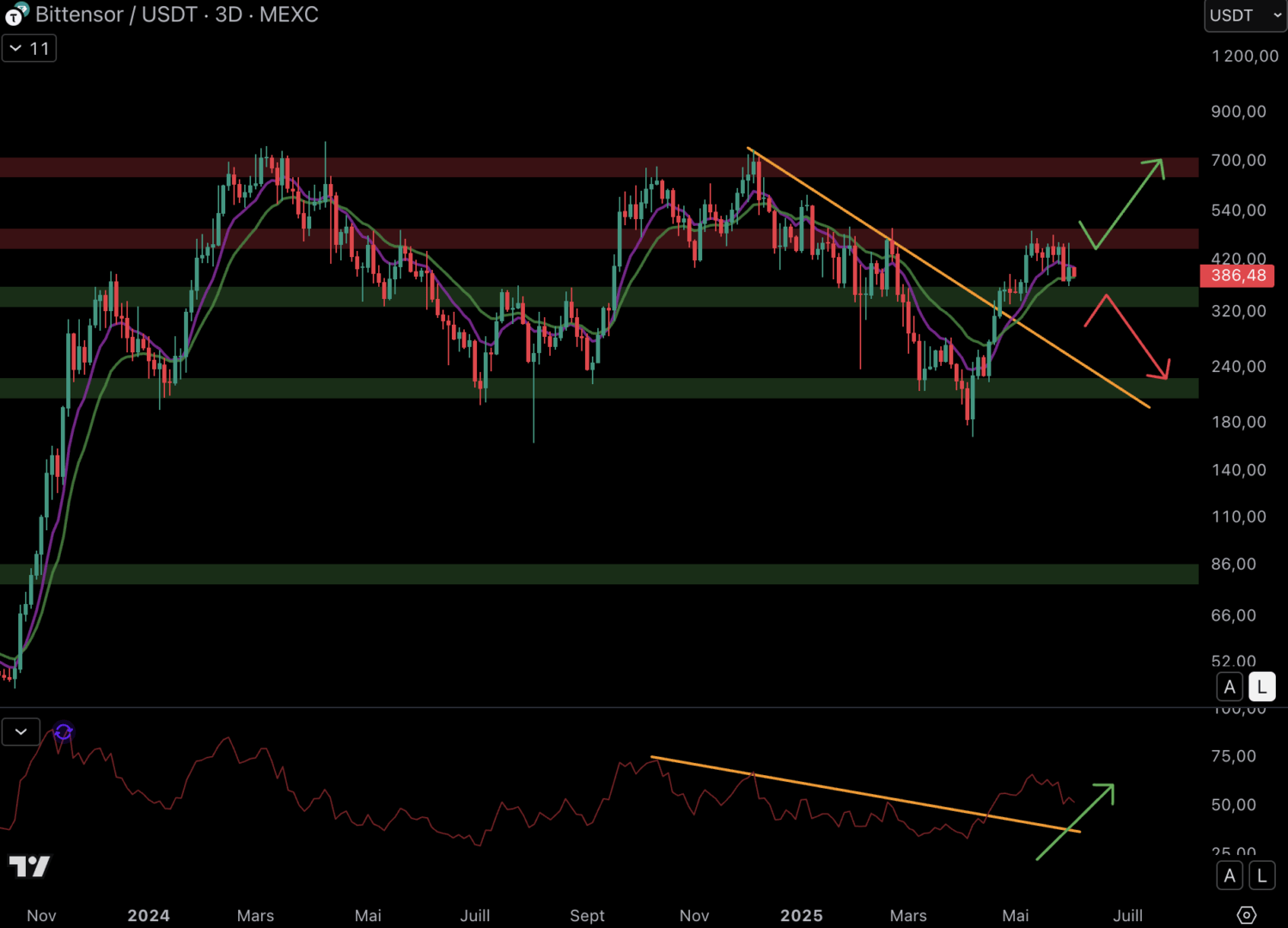Click the Bittensor symbol logo icon
This screenshot has height=928, width=1288.
(16, 14)
